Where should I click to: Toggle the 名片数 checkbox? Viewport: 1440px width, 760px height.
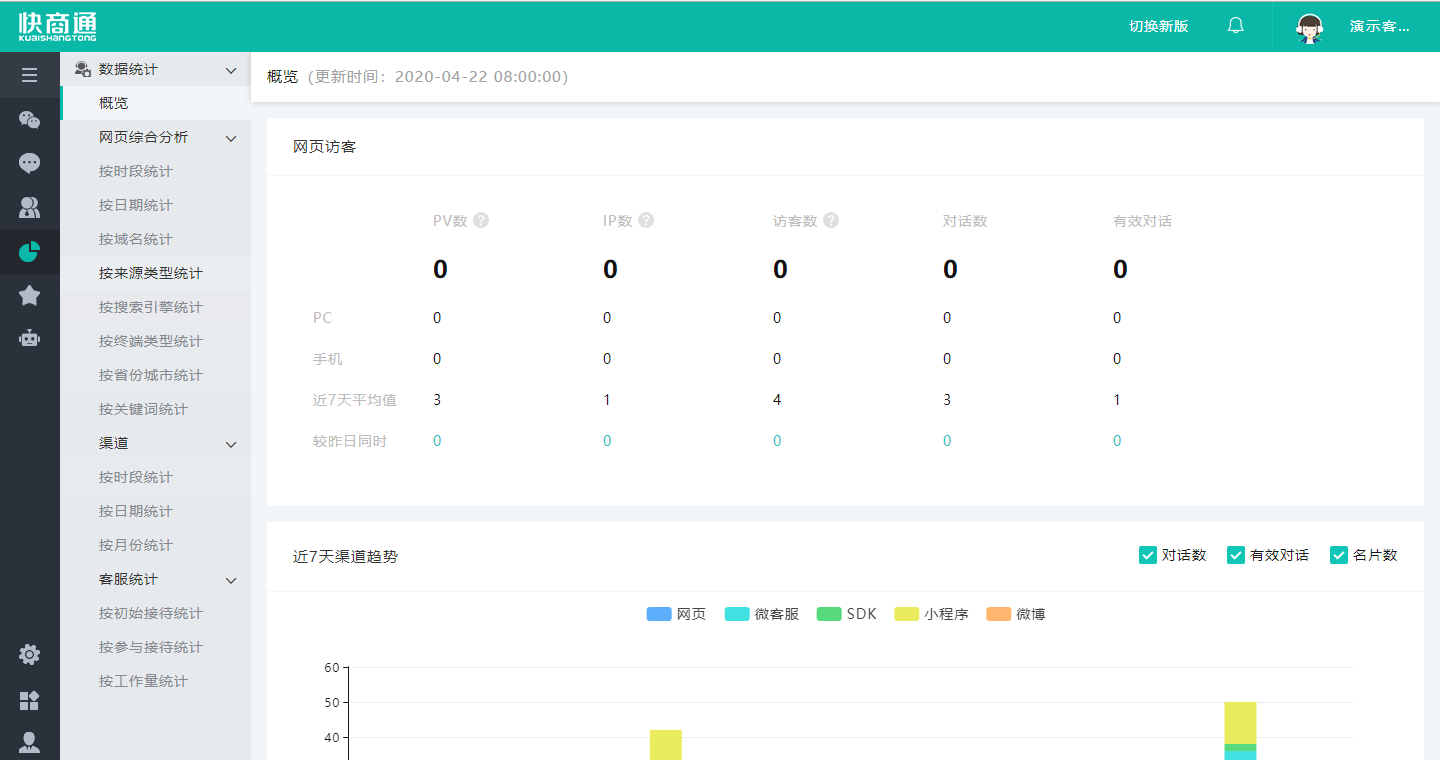pyautogui.click(x=1339, y=555)
